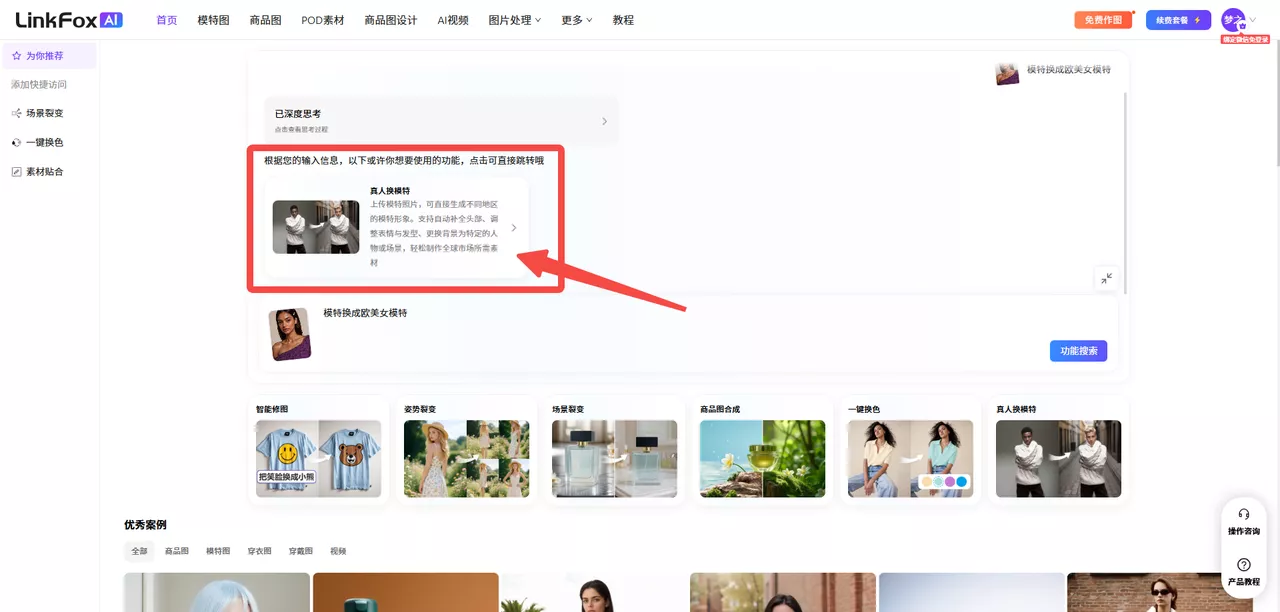Open the 一键换色 tool from sidebar

(x=44, y=141)
